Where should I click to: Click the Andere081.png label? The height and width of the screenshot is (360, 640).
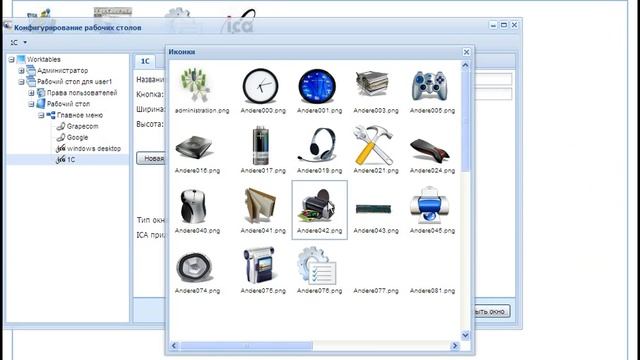432,291
